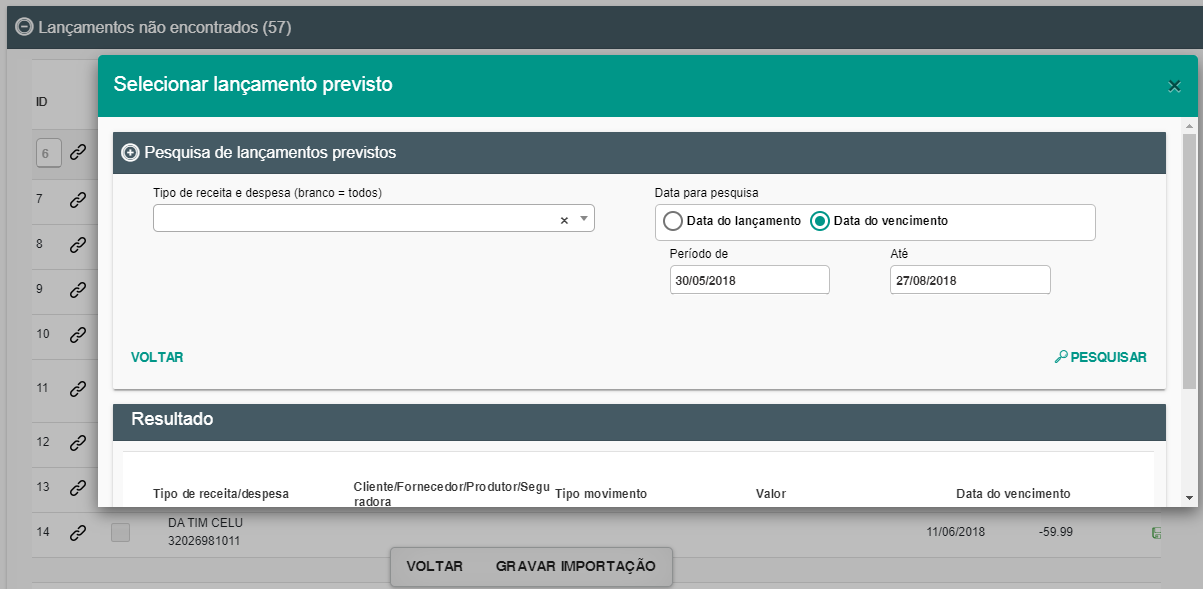Click ID column header in background table
Viewport: 1203px width, 589px height.
pos(42,102)
